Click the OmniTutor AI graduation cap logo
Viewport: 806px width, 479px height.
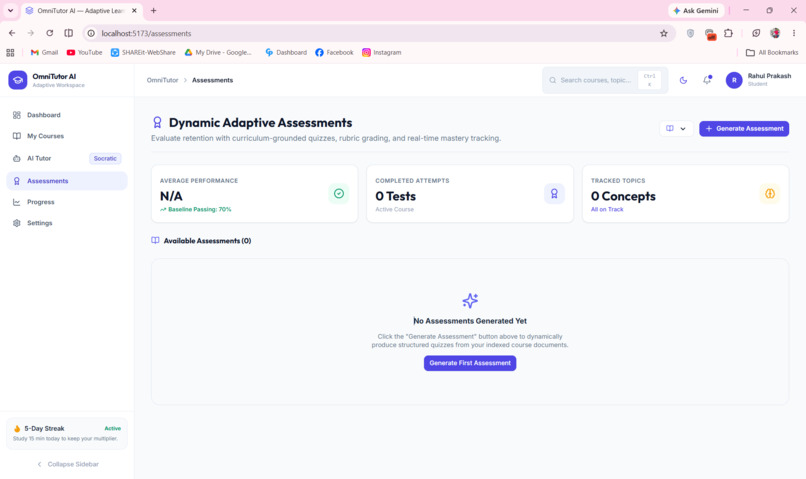[17, 80]
